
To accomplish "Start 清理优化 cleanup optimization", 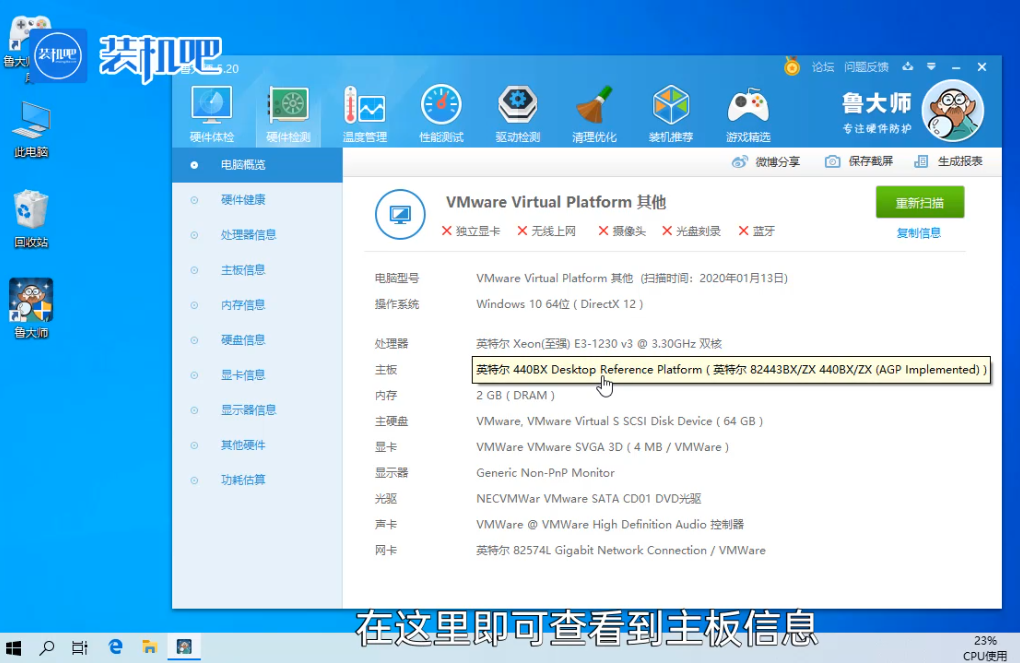I will pos(594,110).
